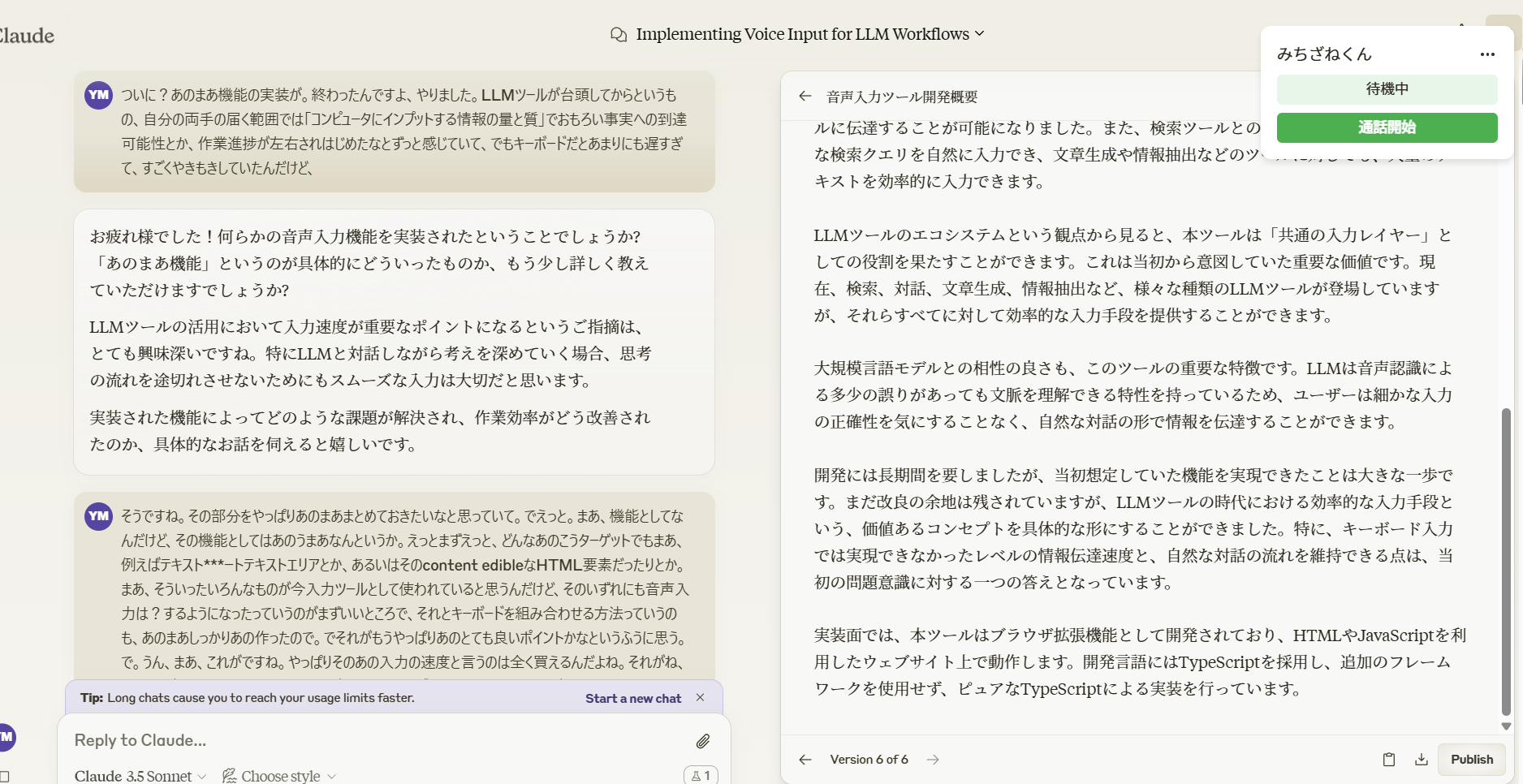Screen dimensions: 1523x784
Task: Click the artifact panel vertical scrollbar thumb
Action: pos(1506,560)
